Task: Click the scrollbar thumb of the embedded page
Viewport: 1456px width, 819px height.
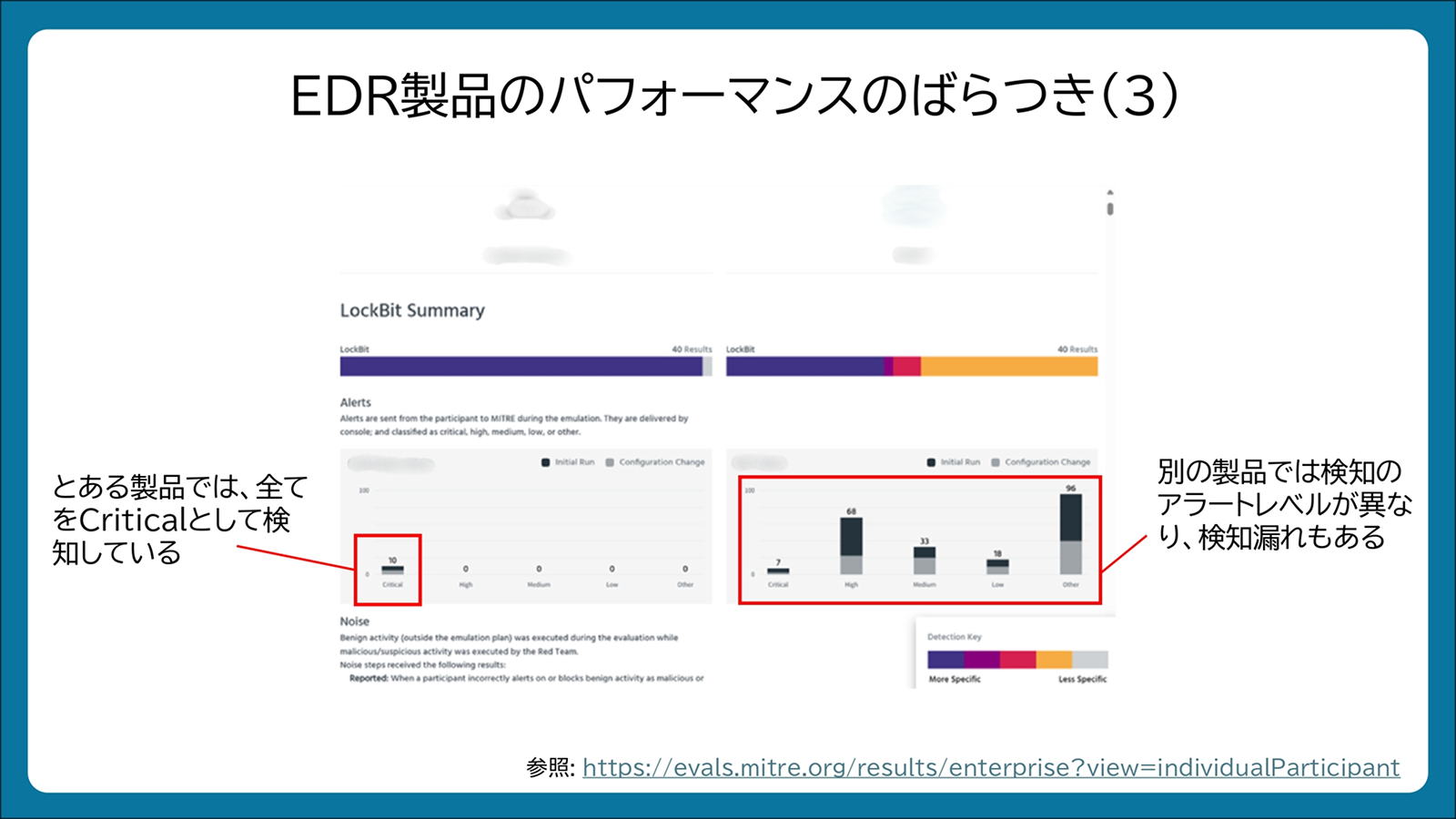Action: pos(1110,208)
